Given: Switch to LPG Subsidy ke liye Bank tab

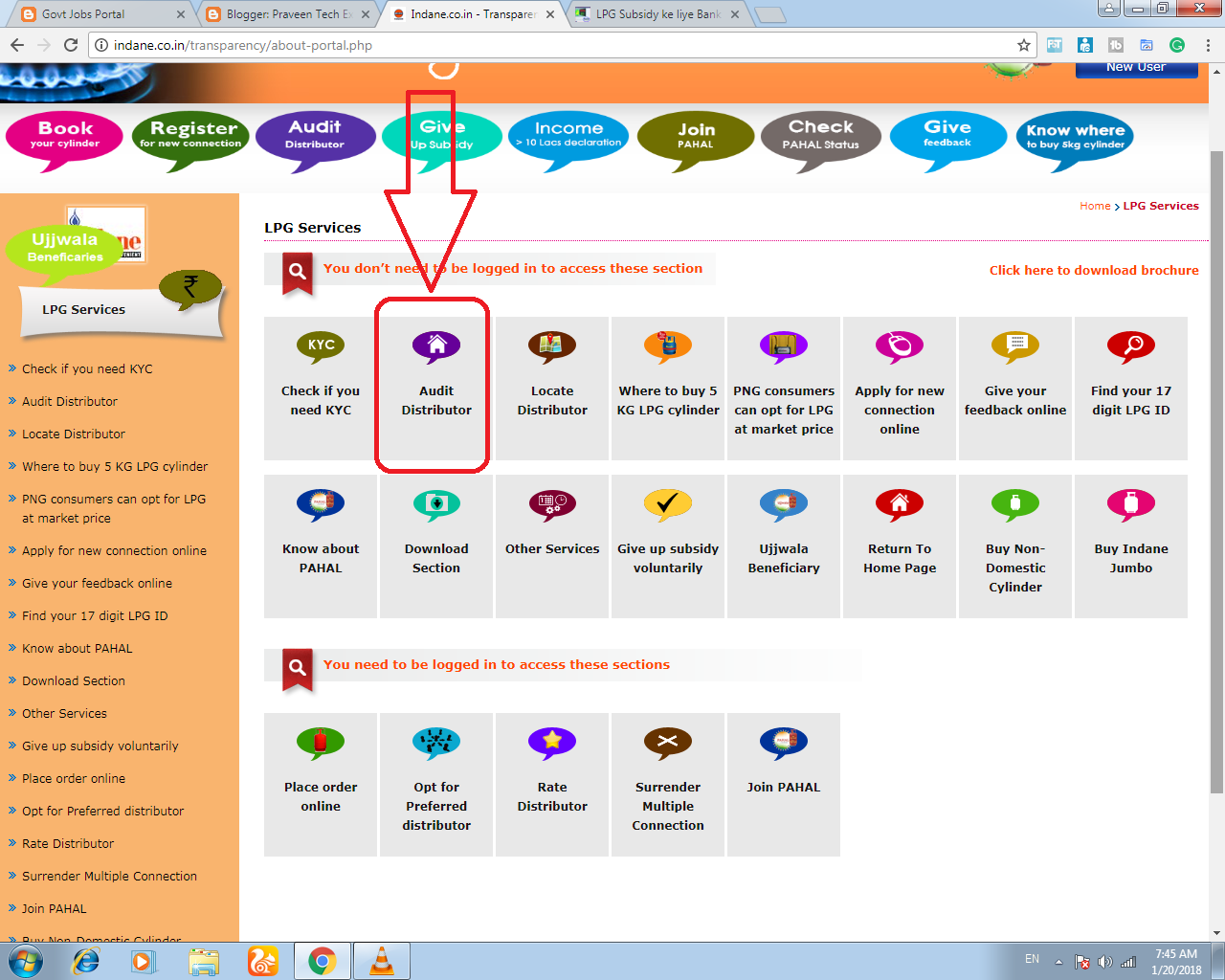Looking at the screenshot, I should point(658,14).
